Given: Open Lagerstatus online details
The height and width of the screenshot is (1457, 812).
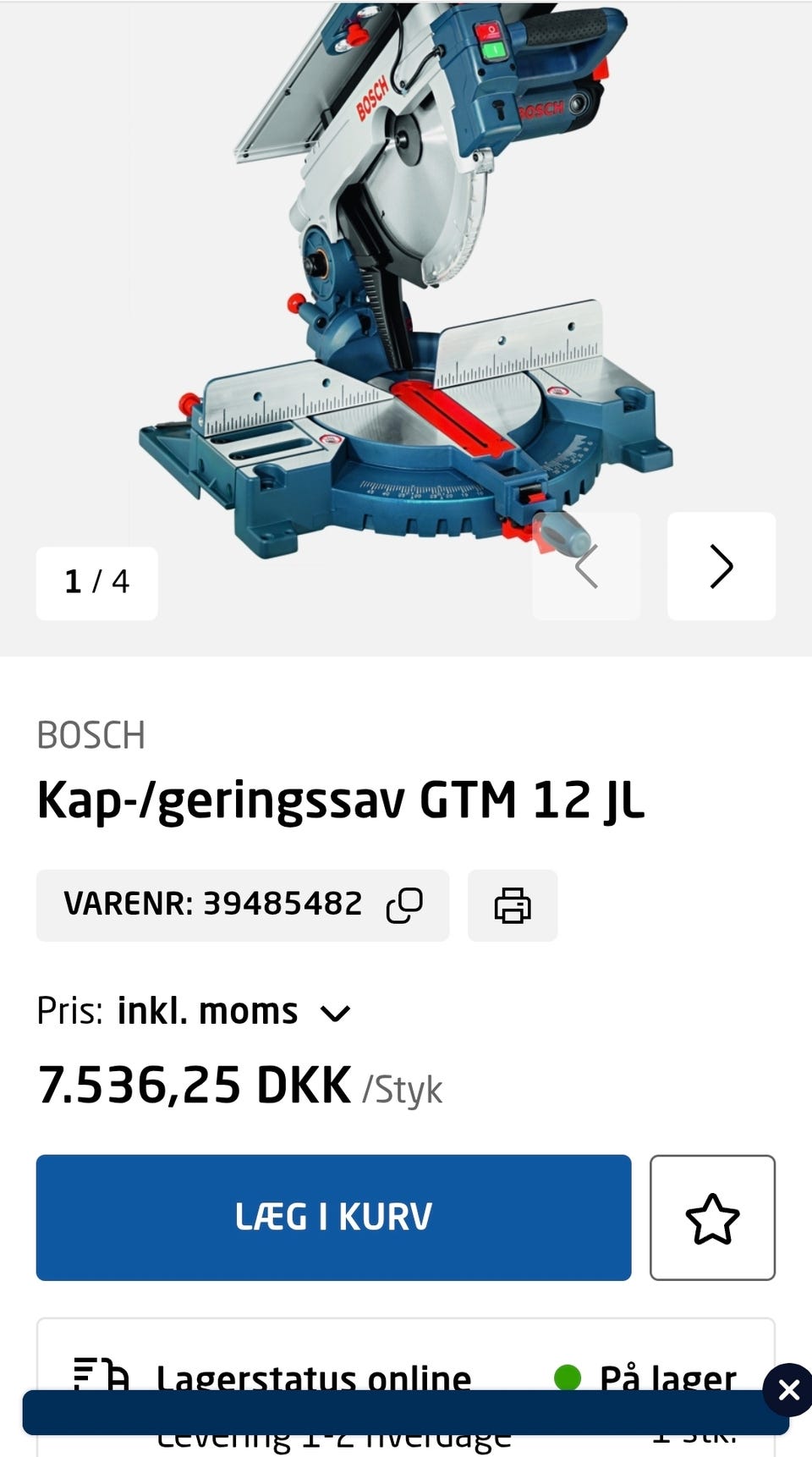Looking at the screenshot, I should point(314,1379).
